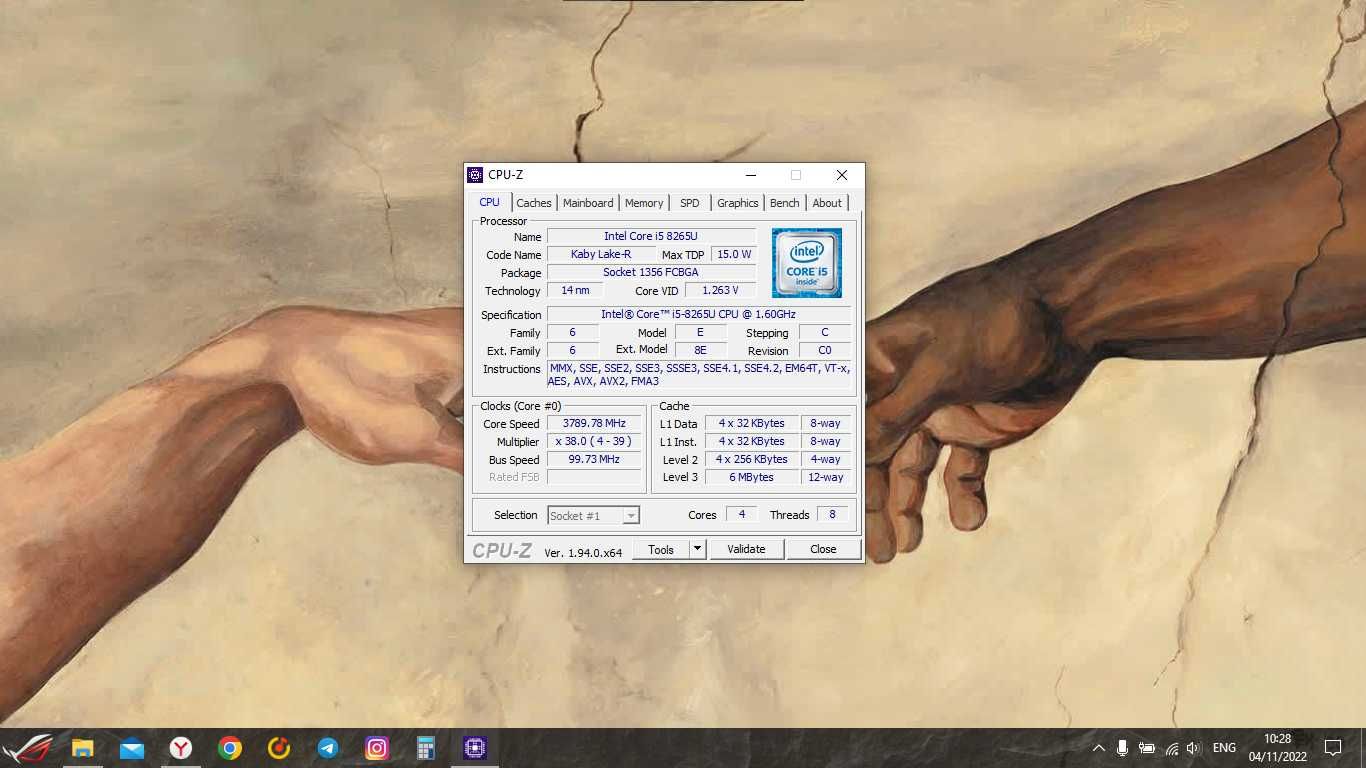Click the core speed value '3789.78 MHz'
This screenshot has height=768, width=1366.
click(594, 423)
